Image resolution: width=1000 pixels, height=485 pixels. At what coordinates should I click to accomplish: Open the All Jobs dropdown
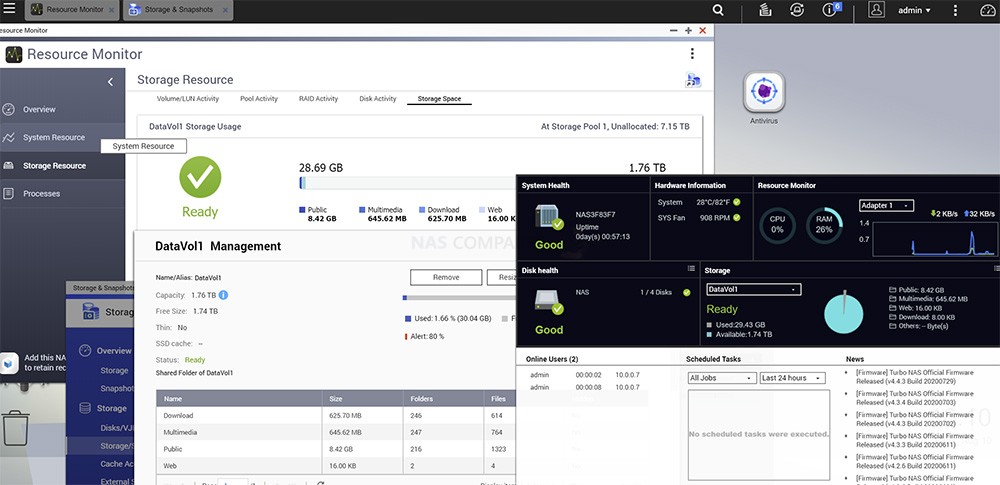point(722,378)
